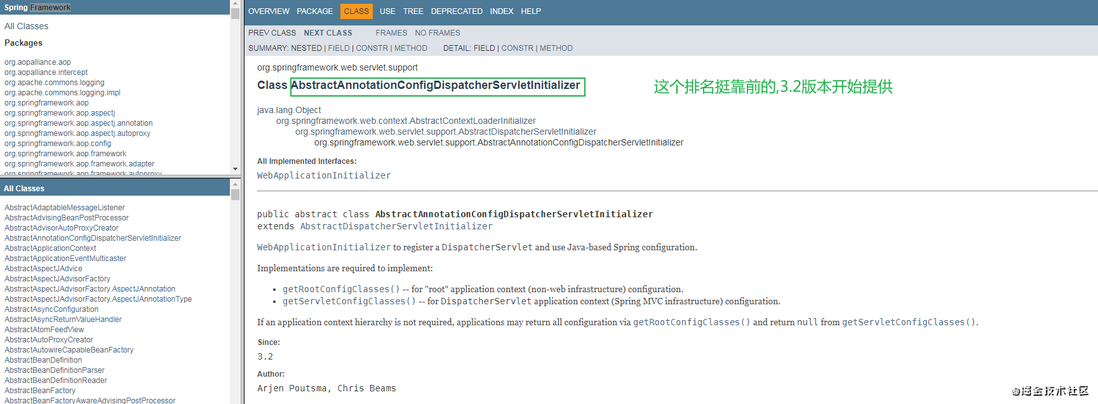Open class AbstractAdvisorAutoProxyCreator
Screen dimensions: 1098x404
click(61, 228)
